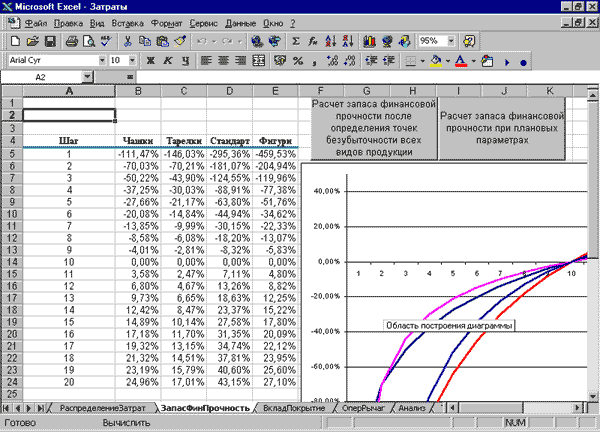
Task: Paste from clipboard icon
Action: 163,41
